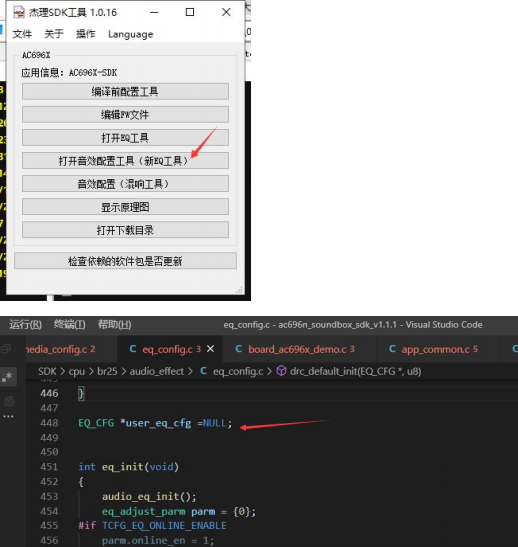Open the 操作 menu in SDK tool
This screenshot has width=518, height=547.
point(85,34)
